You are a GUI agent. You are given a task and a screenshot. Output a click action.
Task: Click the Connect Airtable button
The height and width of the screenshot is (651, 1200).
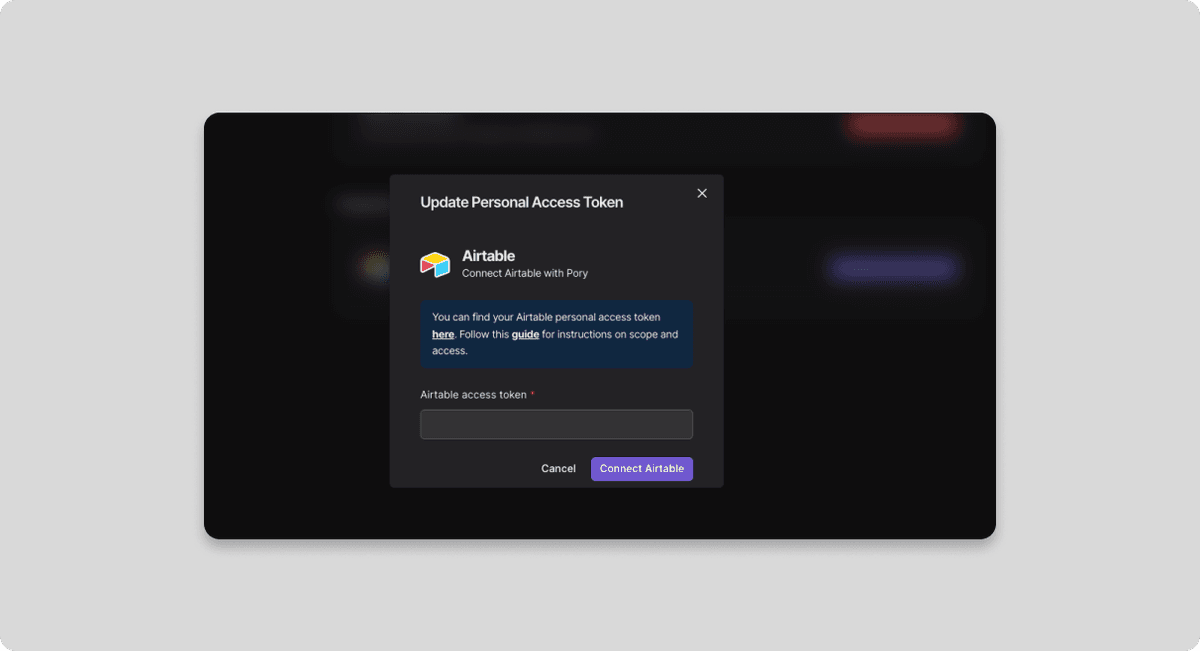642,469
